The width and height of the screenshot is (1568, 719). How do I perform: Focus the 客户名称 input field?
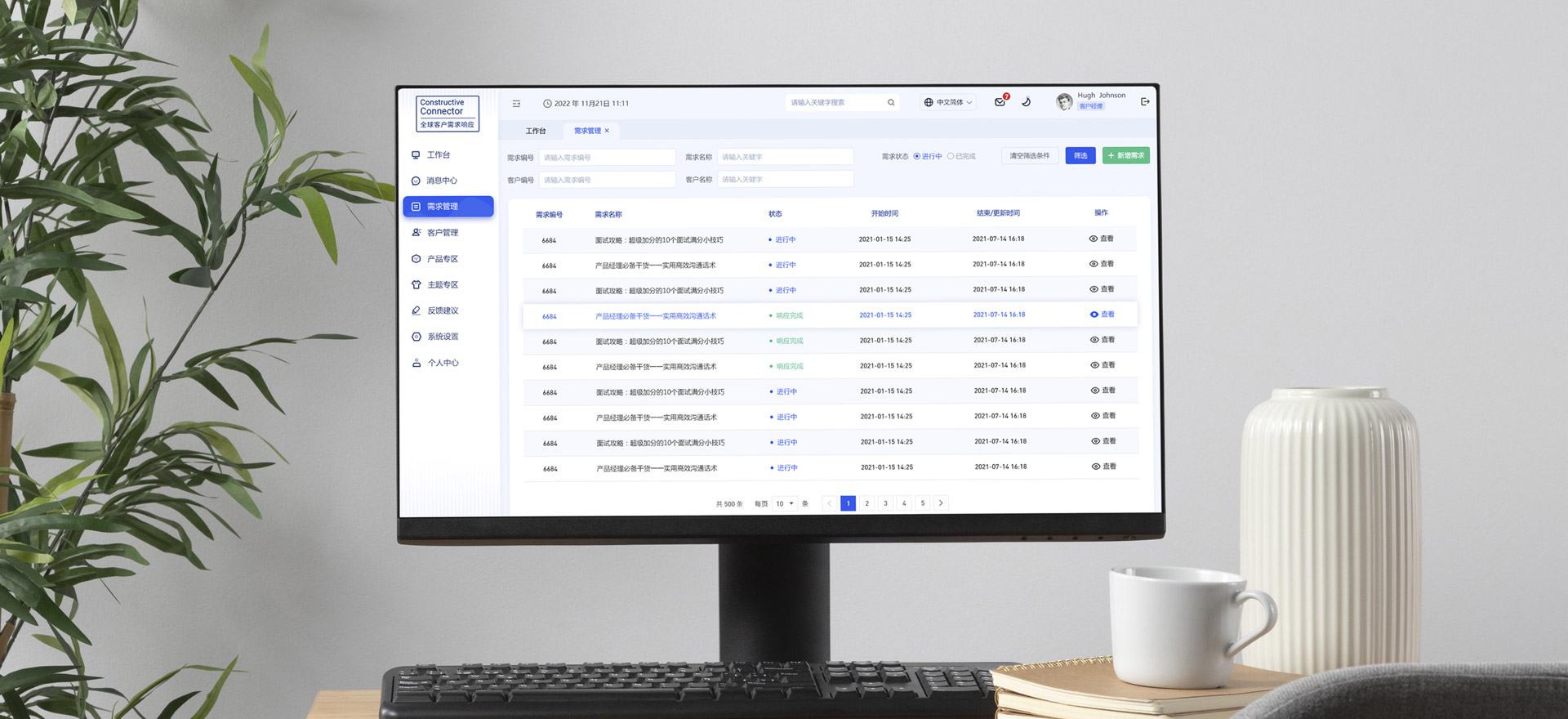point(785,179)
